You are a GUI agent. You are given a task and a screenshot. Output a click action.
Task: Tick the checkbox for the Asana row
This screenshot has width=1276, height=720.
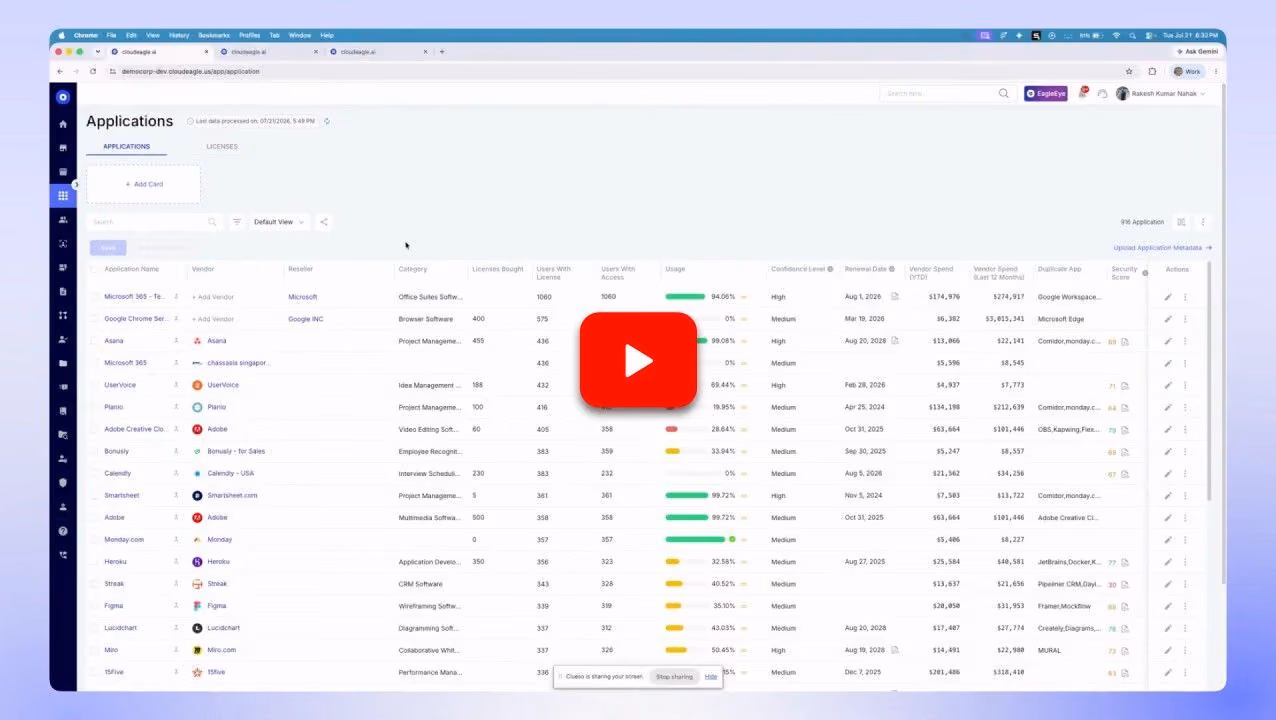[95, 341]
